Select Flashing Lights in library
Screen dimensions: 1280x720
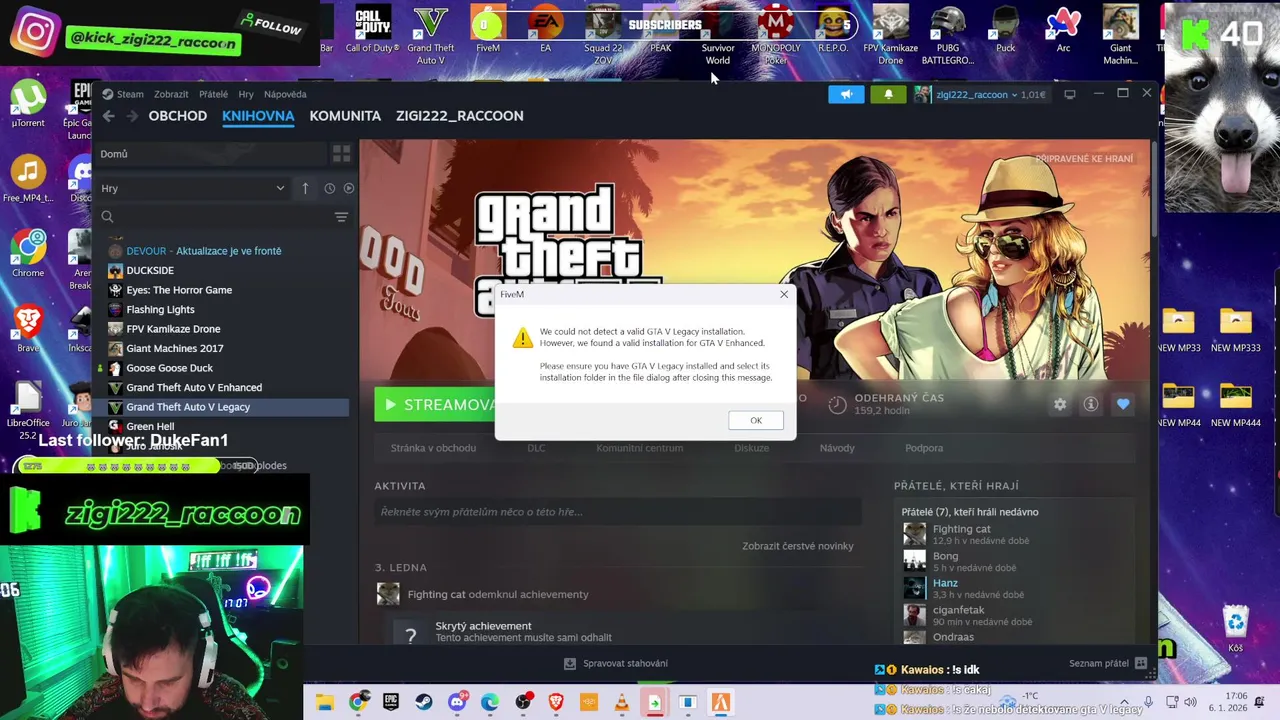click(x=160, y=309)
